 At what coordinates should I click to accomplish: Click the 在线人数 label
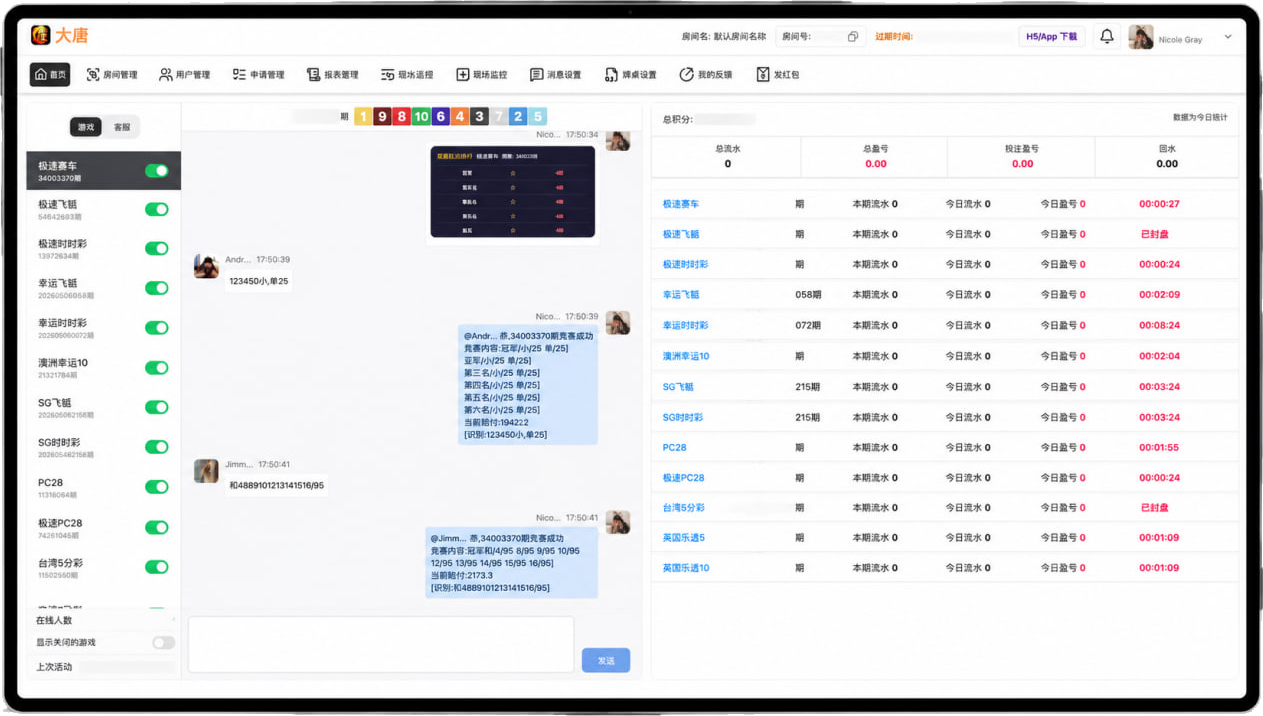[54, 621]
